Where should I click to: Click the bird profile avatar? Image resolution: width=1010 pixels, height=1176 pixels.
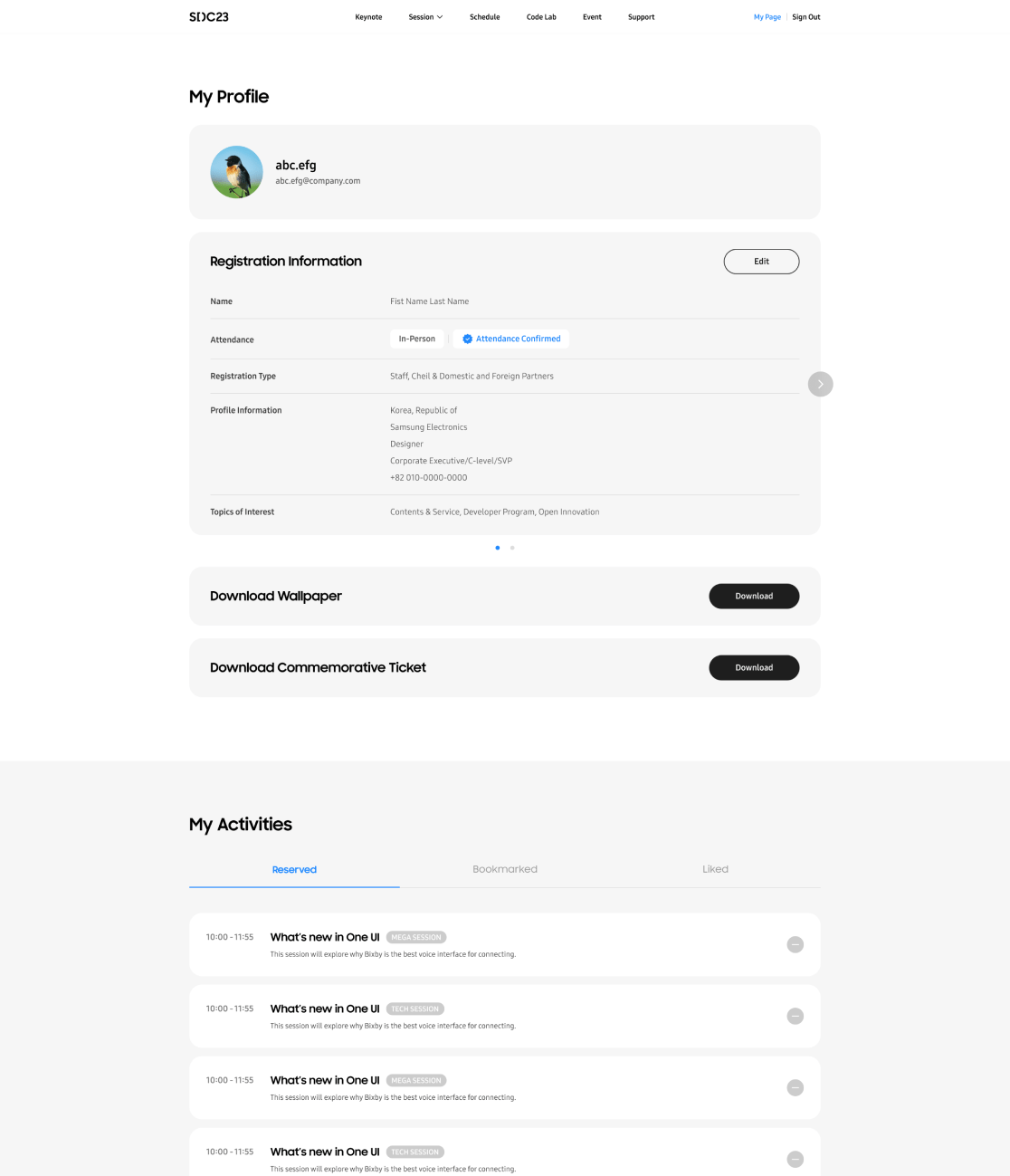236,172
